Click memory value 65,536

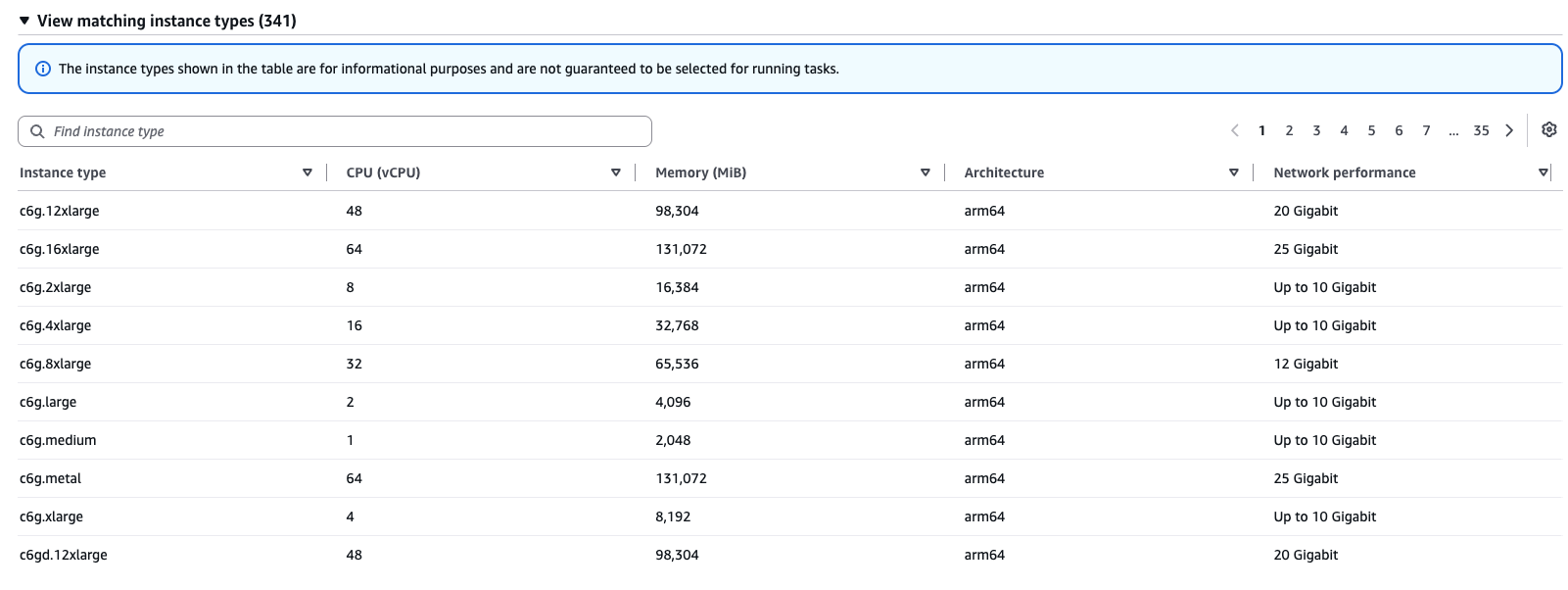(677, 364)
